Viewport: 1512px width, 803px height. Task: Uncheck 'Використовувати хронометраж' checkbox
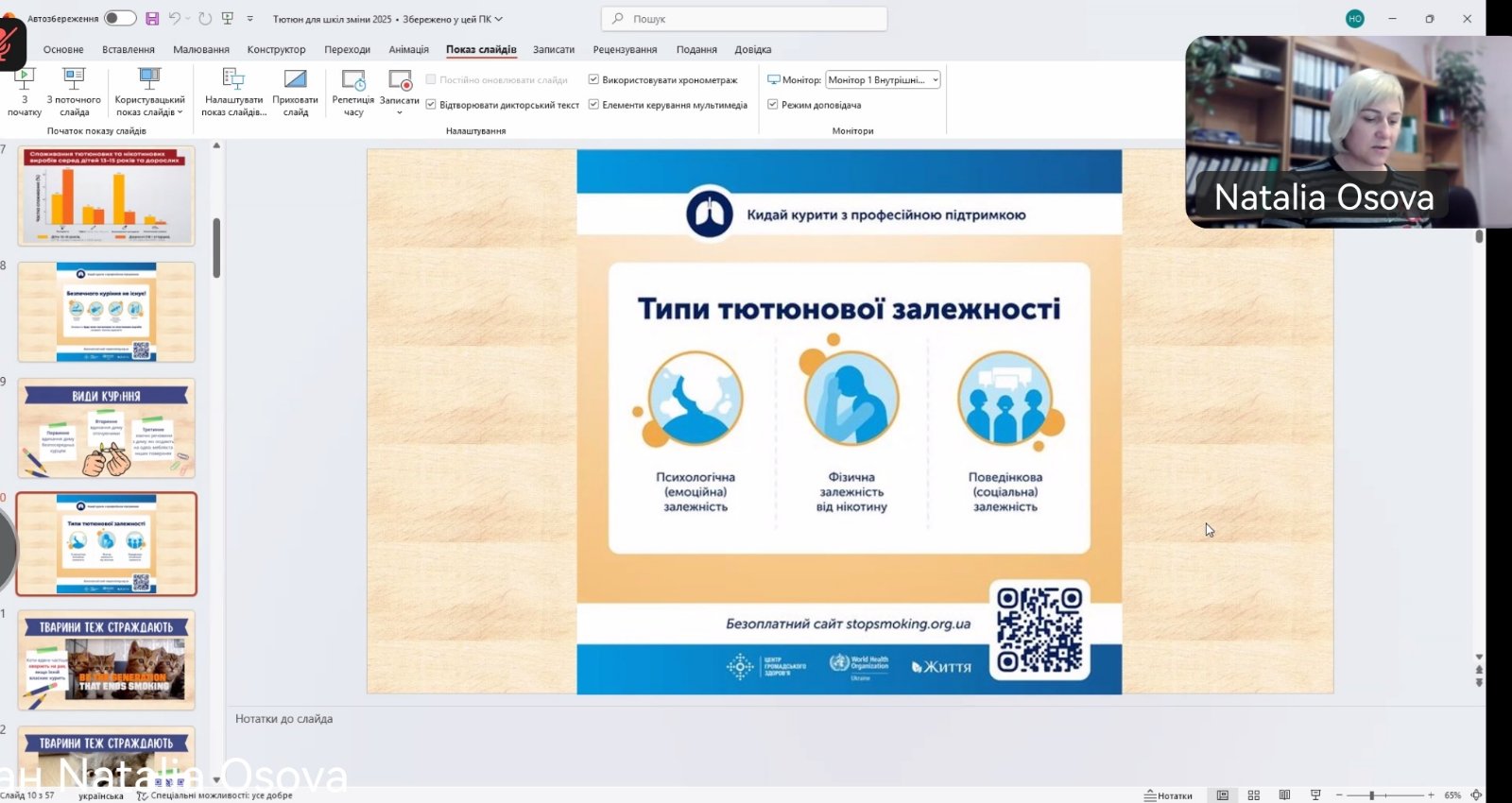593,80
